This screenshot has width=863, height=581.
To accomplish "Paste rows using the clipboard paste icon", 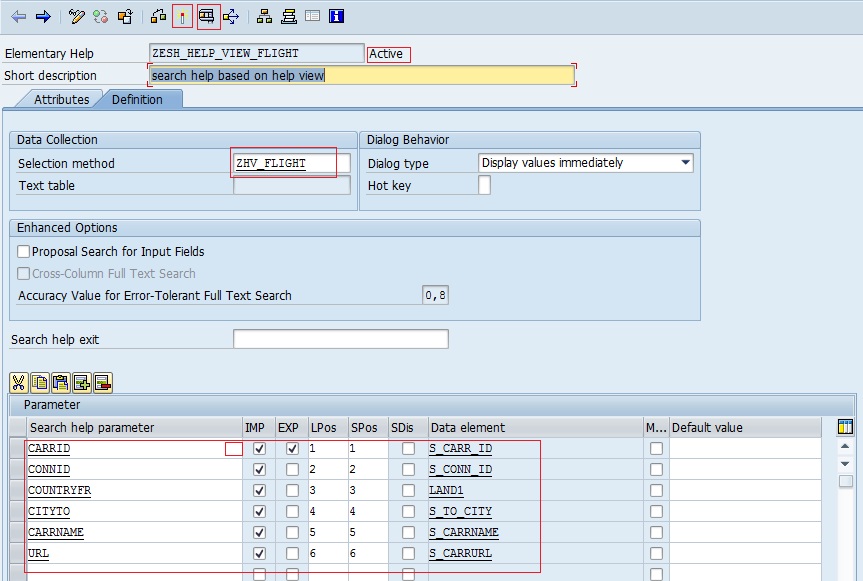I will click(62, 383).
